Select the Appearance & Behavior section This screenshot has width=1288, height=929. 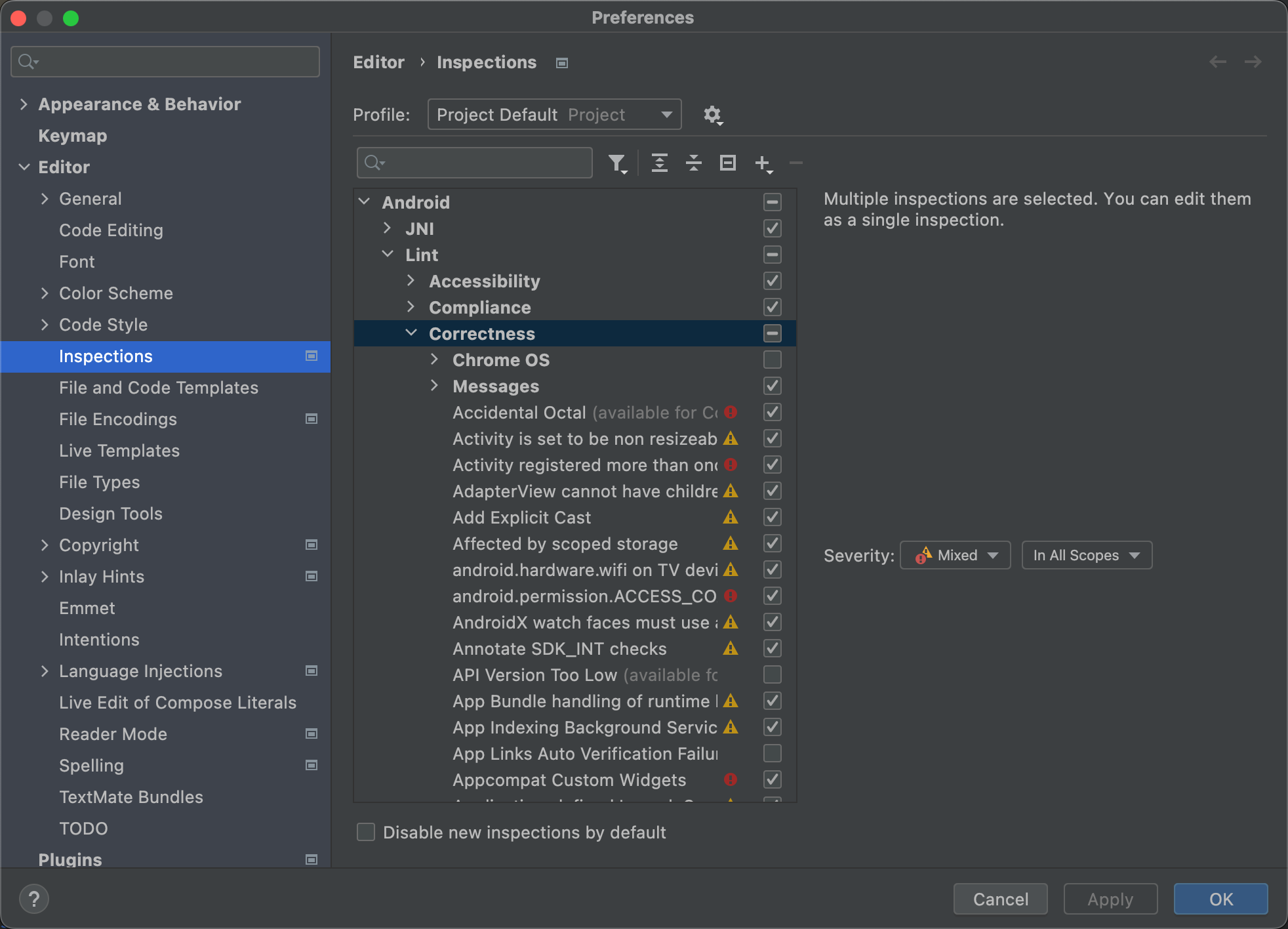[x=140, y=103]
